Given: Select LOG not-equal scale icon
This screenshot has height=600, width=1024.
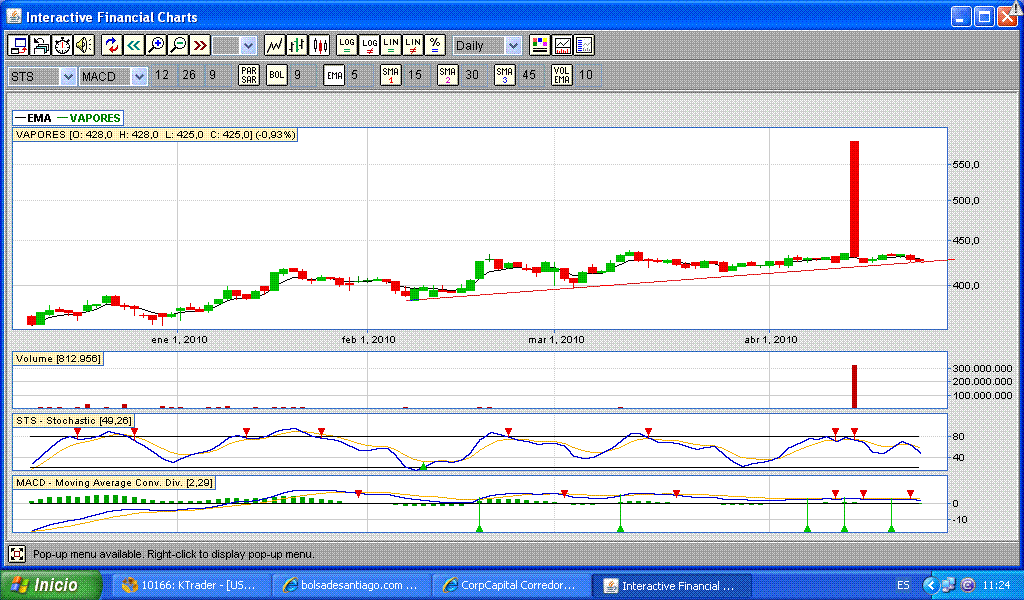Looking at the screenshot, I should coord(369,45).
